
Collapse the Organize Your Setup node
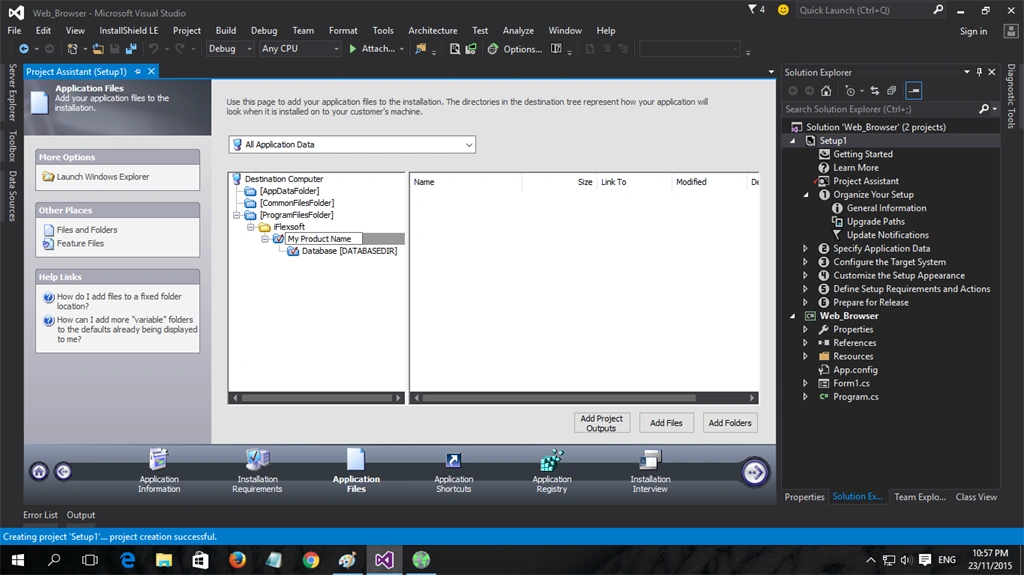pyautogui.click(x=806, y=195)
